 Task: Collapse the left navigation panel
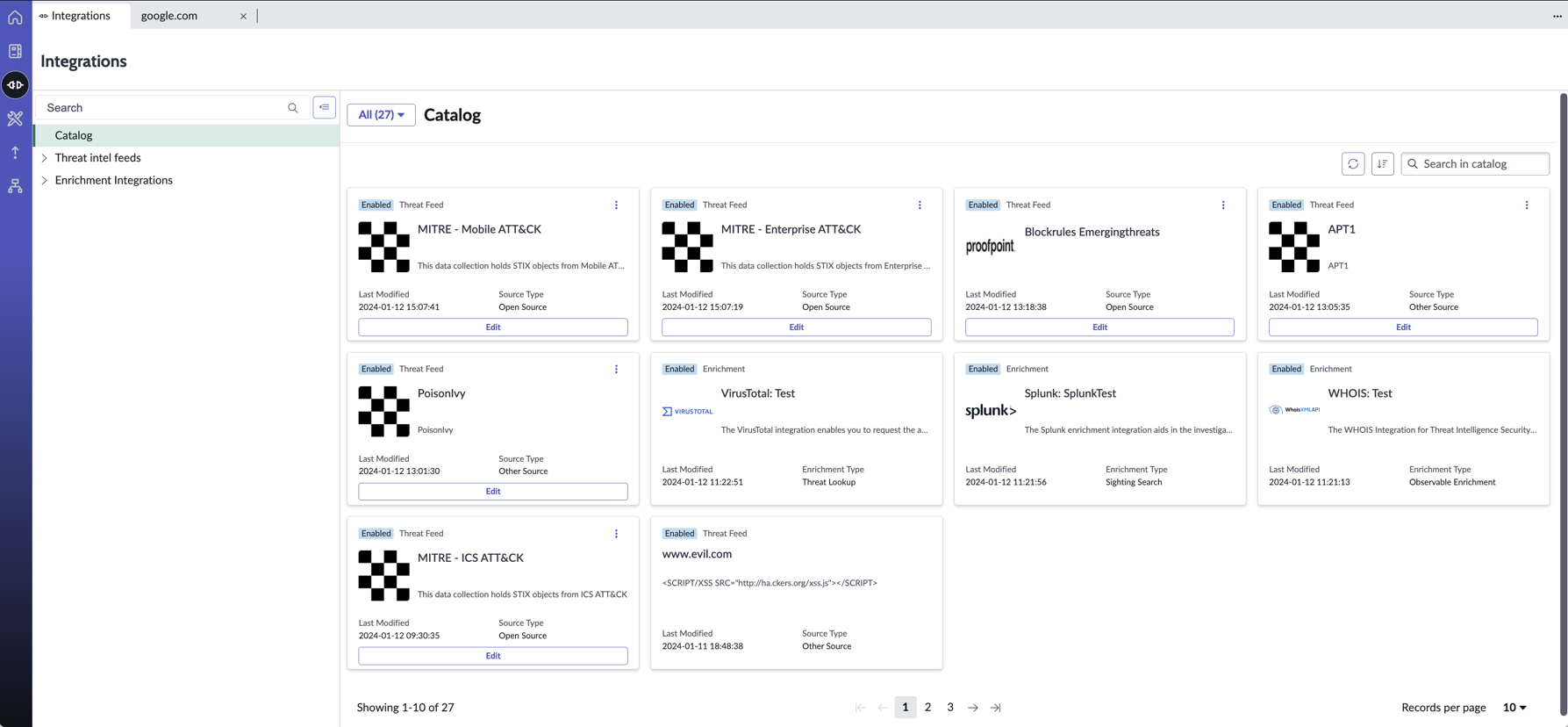pos(325,107)
